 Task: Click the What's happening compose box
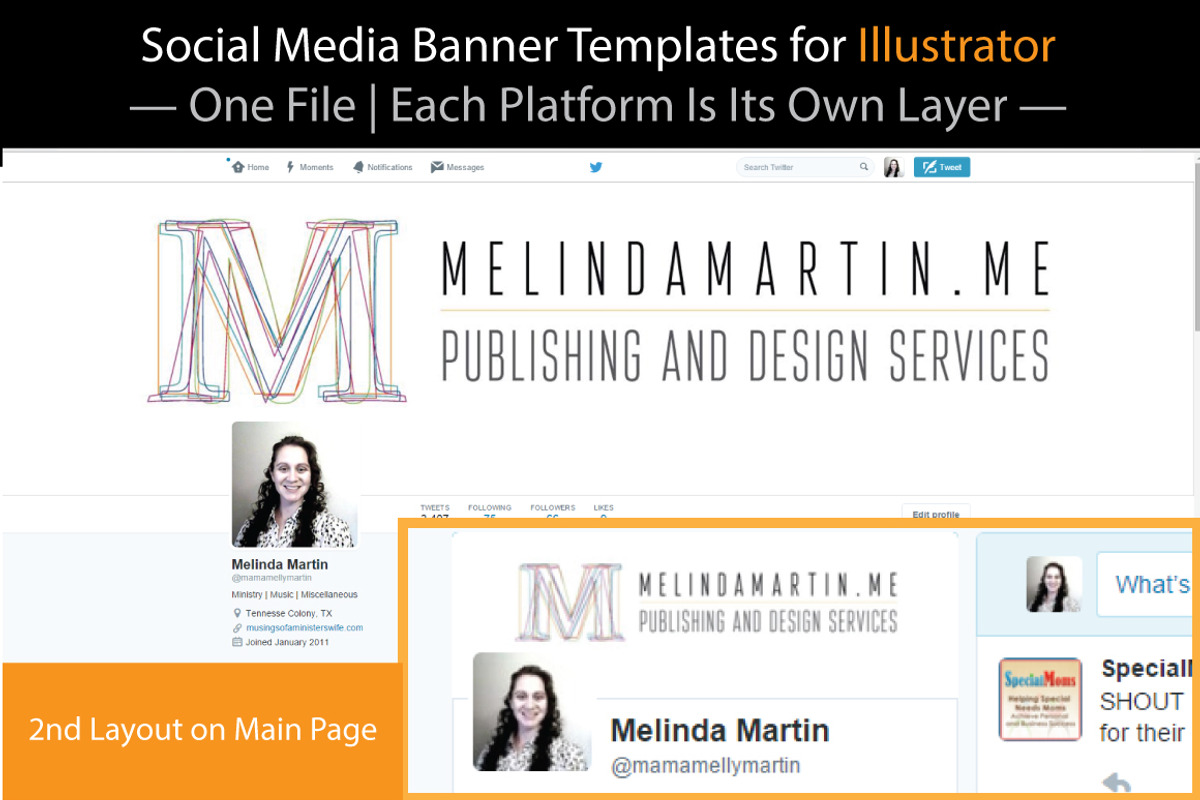[x=1146, y=584]
